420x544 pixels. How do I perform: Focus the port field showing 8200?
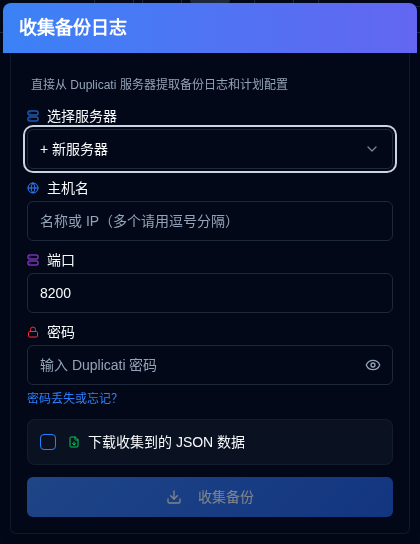click(210, 293)
